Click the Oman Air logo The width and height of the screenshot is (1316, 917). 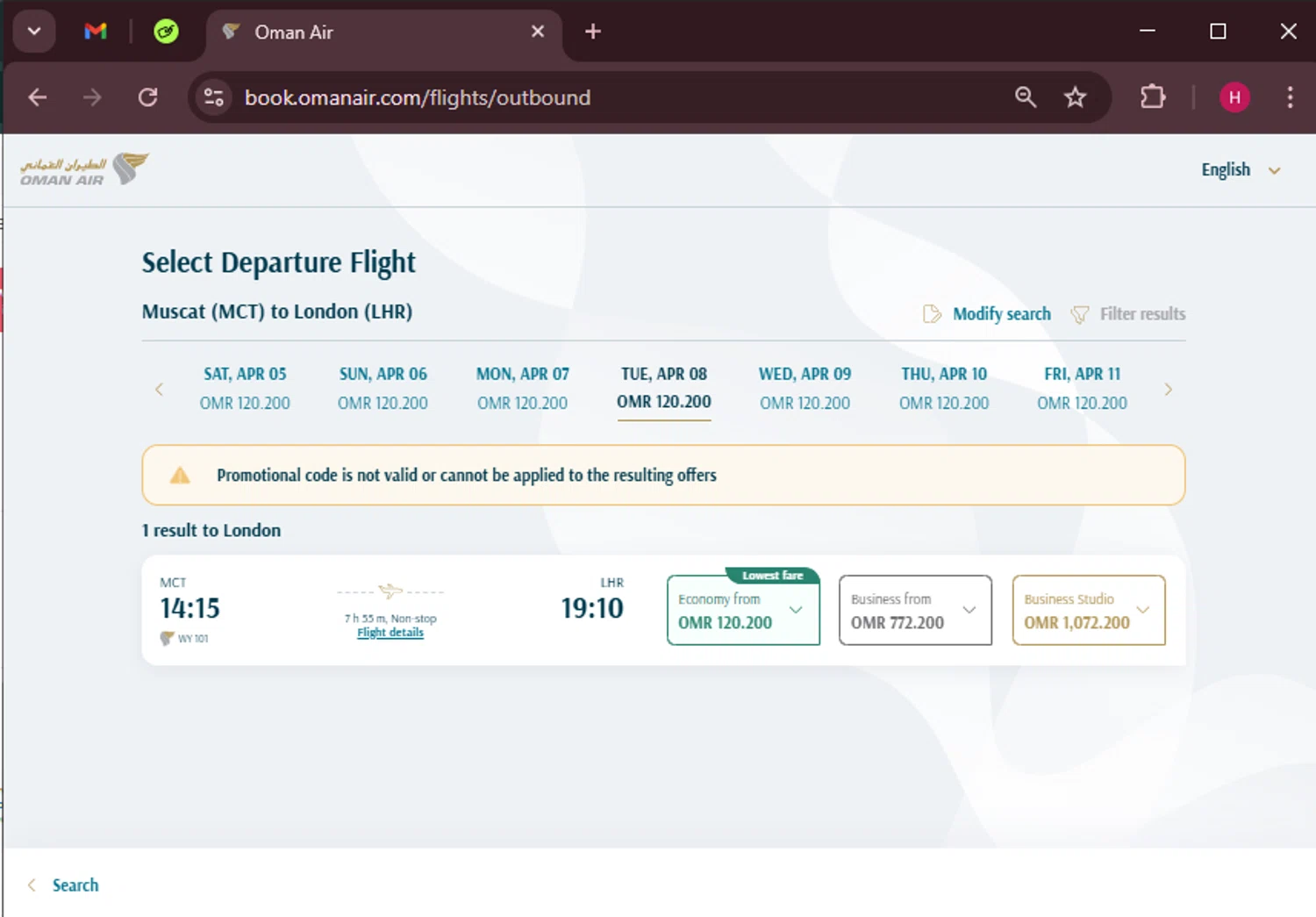coord(84,169)
